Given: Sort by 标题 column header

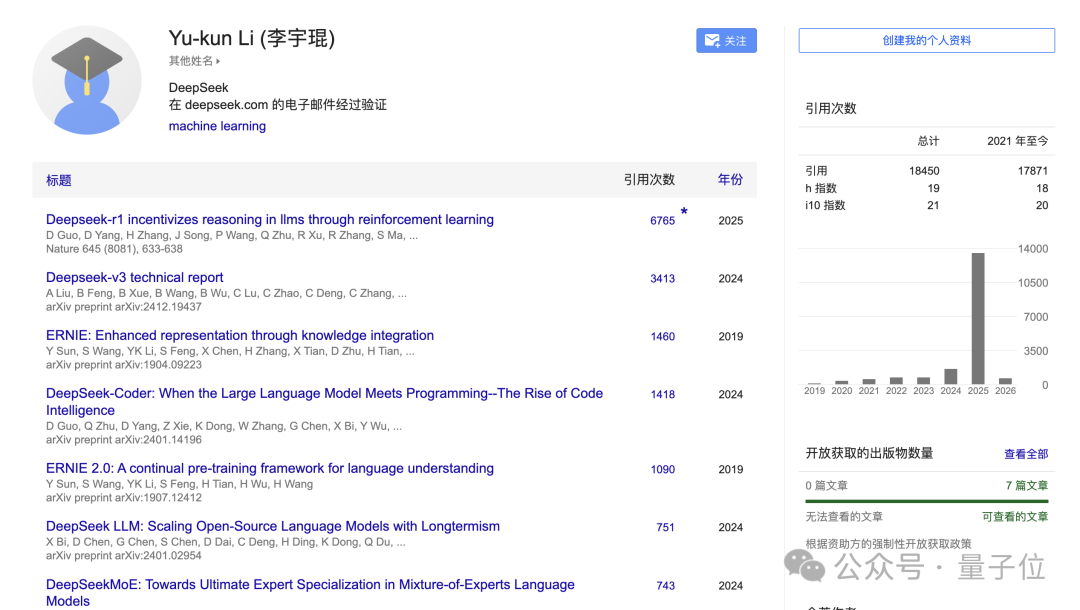Looking at the screenshot, I should pos(59,181).
